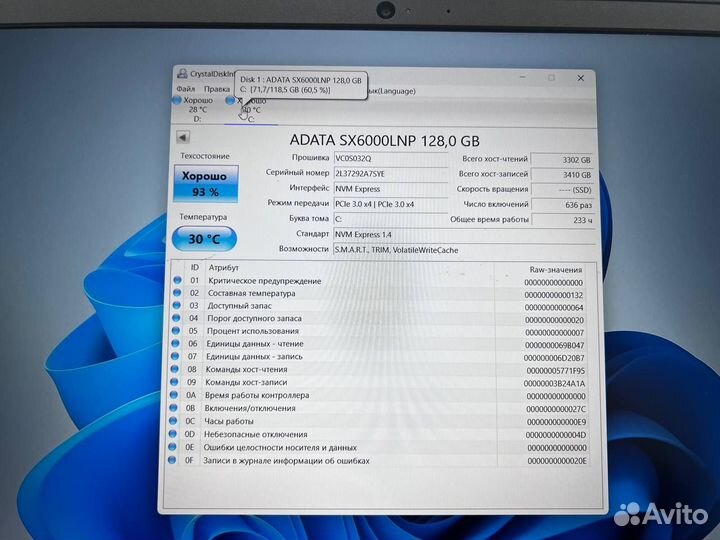
Task: Click the status icon for Включения/отключения
Action: click(173, 407)
